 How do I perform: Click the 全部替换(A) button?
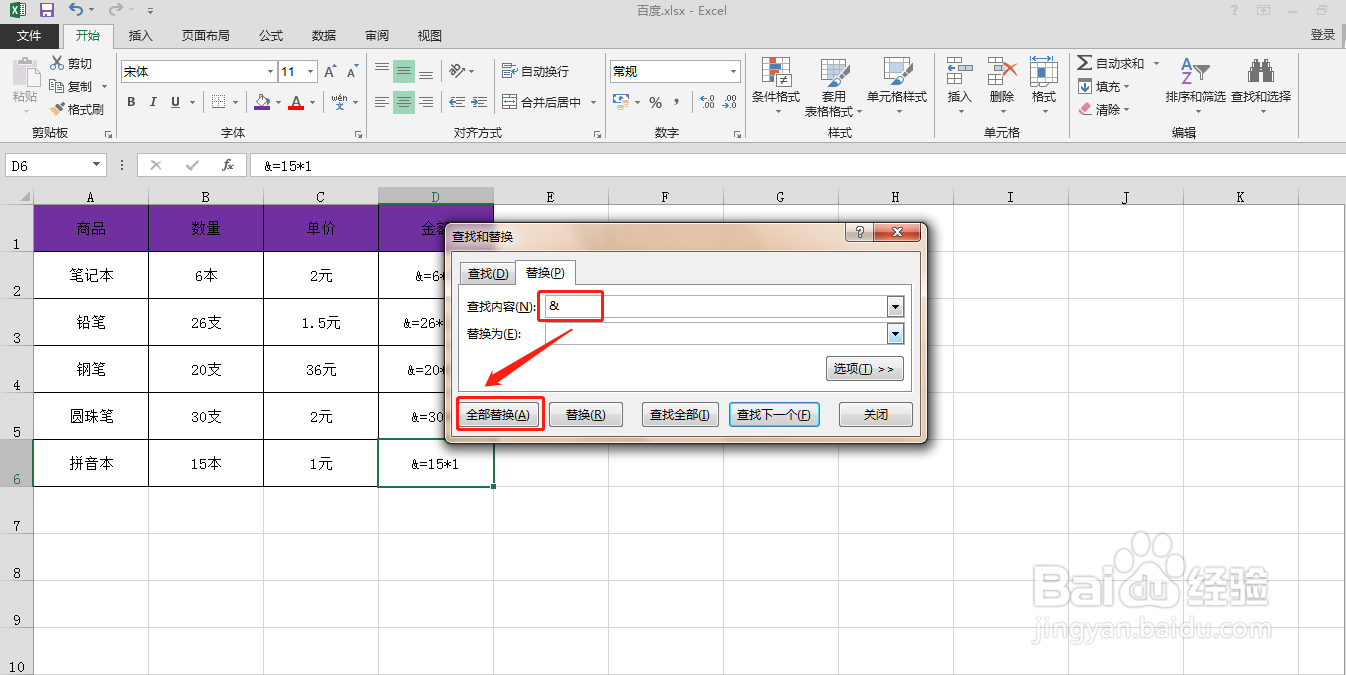499,414
